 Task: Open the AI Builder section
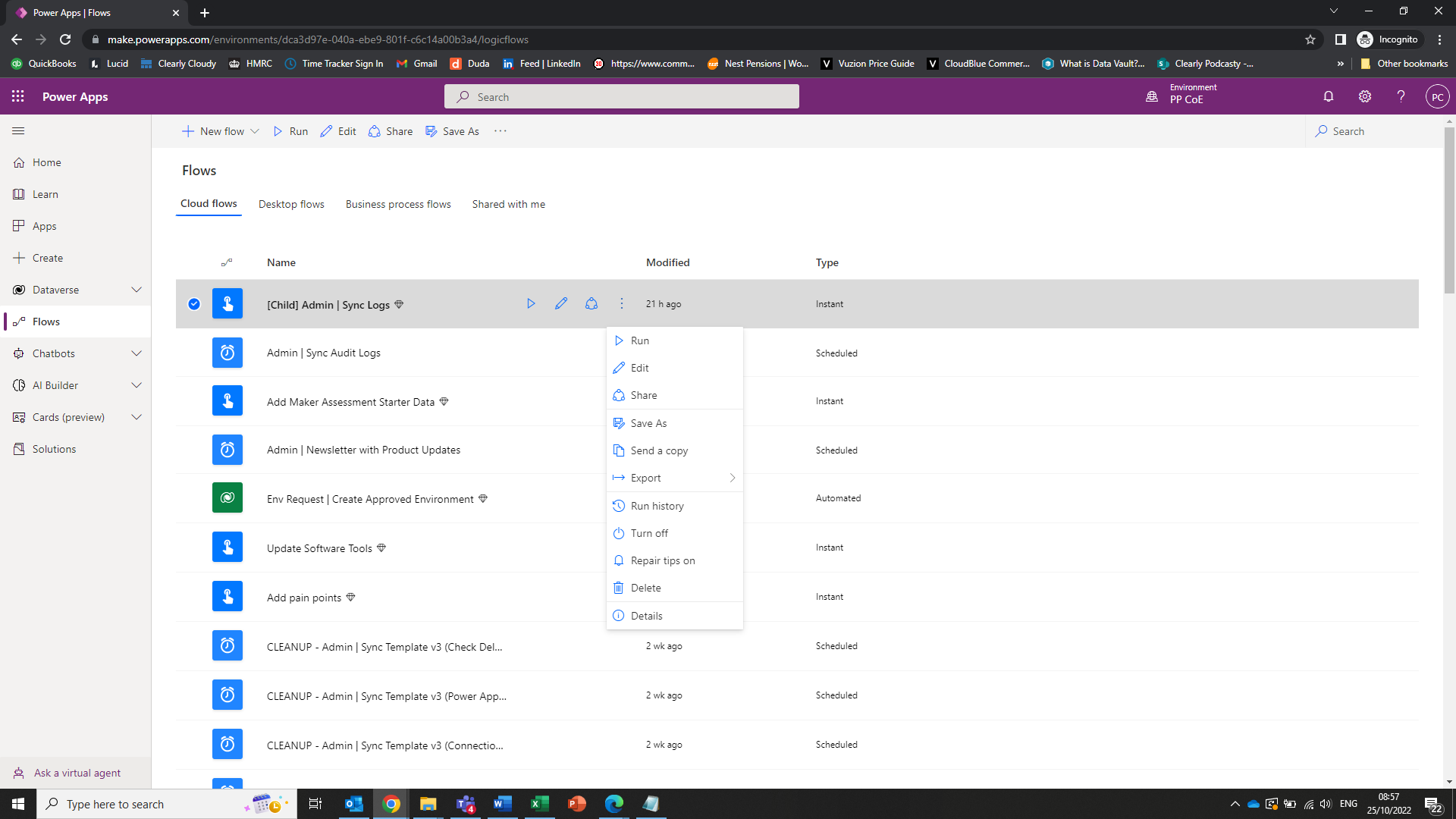coord(55,384)
